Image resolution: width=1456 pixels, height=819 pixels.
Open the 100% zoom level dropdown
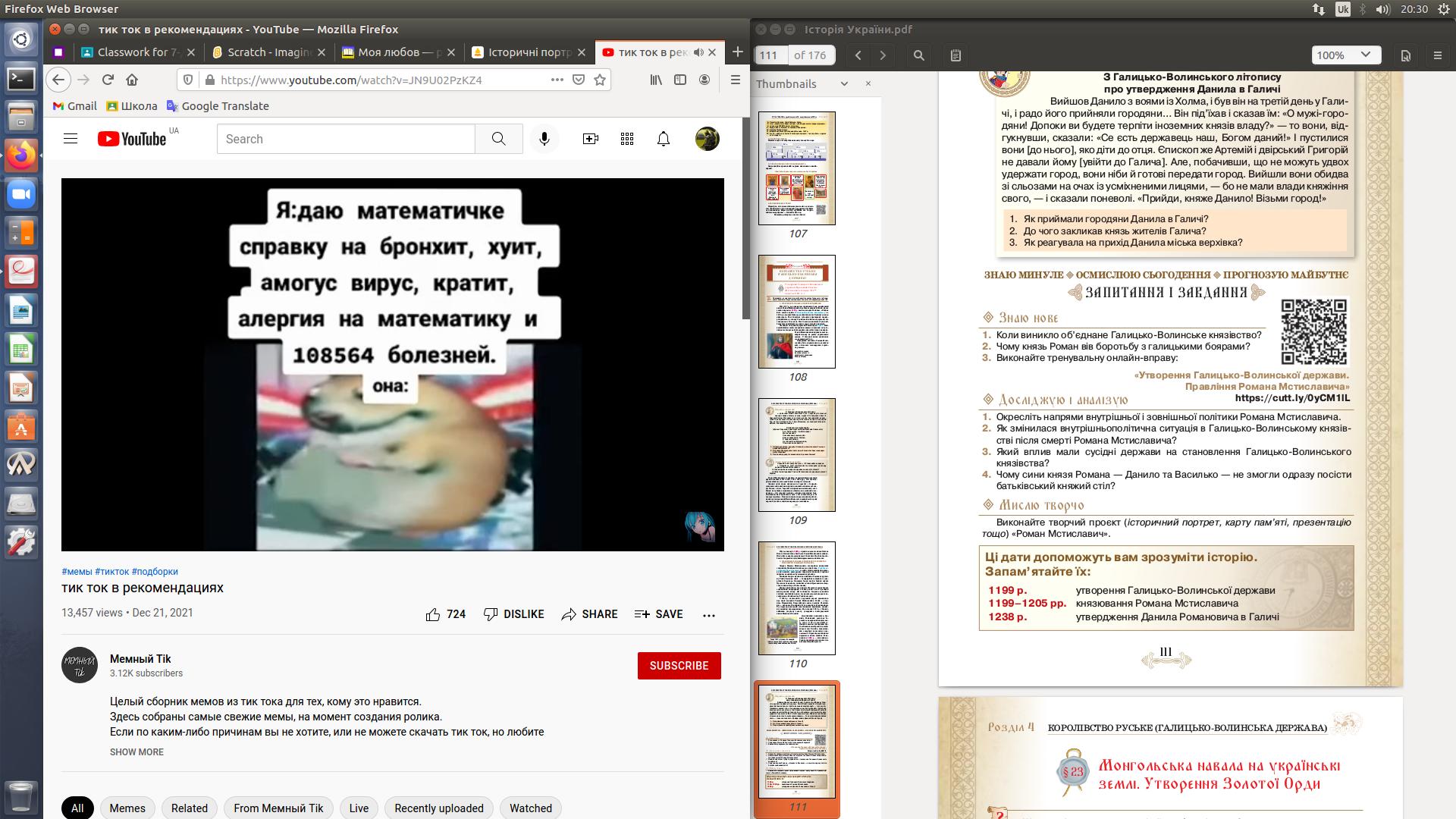1345,55
